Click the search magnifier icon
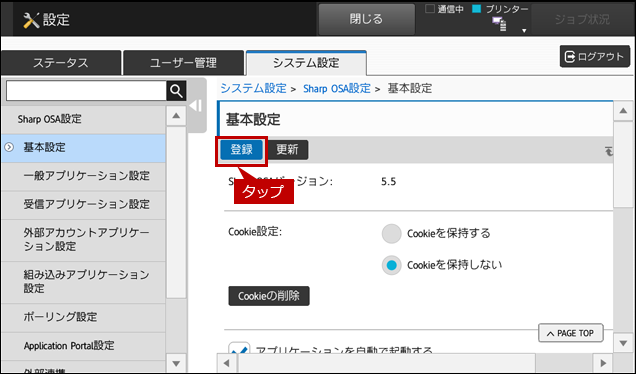Image resolution: width=636 pixels, height=374 pixels. [x=176, y=91]
